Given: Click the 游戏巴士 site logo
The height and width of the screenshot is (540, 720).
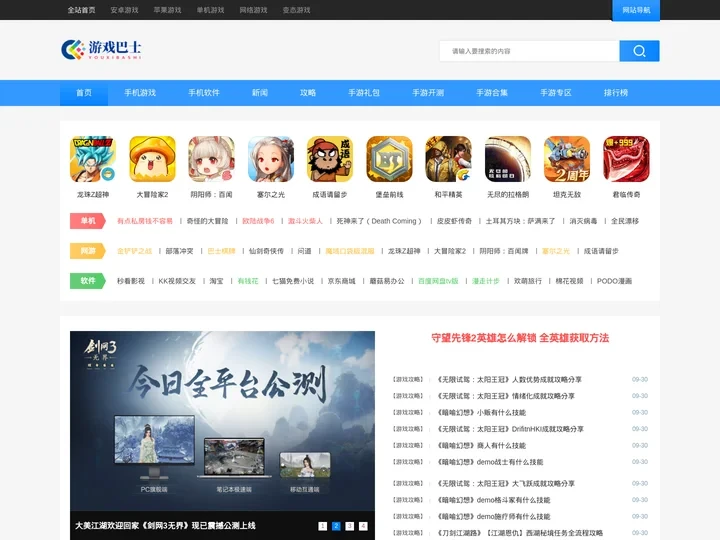Looking at the screenshot, I should (x=101, y=49).
